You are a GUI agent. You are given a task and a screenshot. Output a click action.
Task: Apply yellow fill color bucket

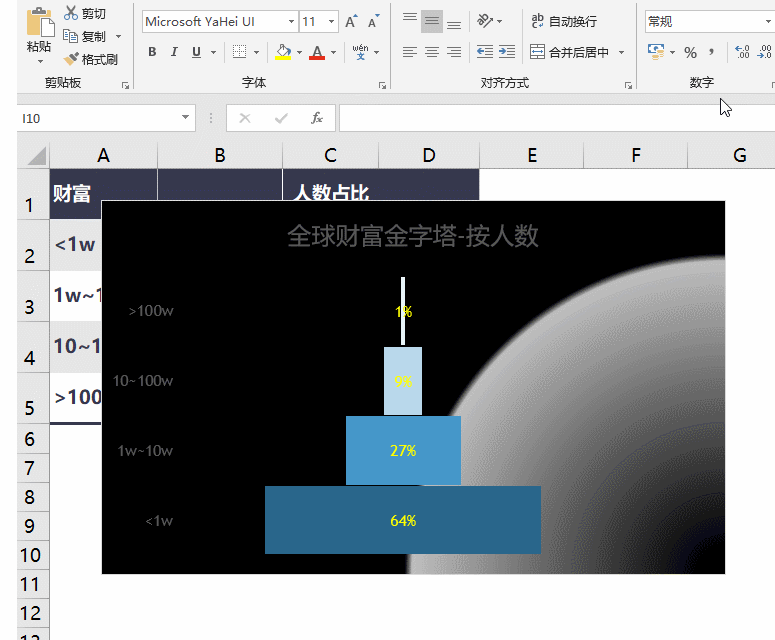coord(283,52)
